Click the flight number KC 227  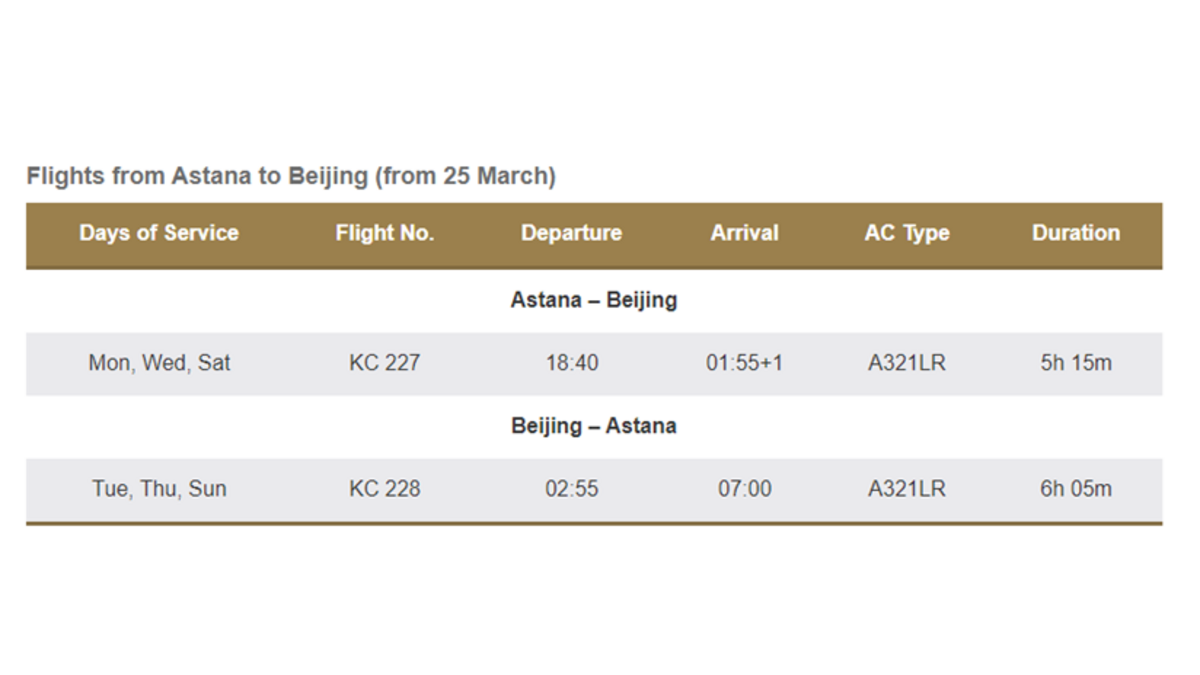point(384,363)
